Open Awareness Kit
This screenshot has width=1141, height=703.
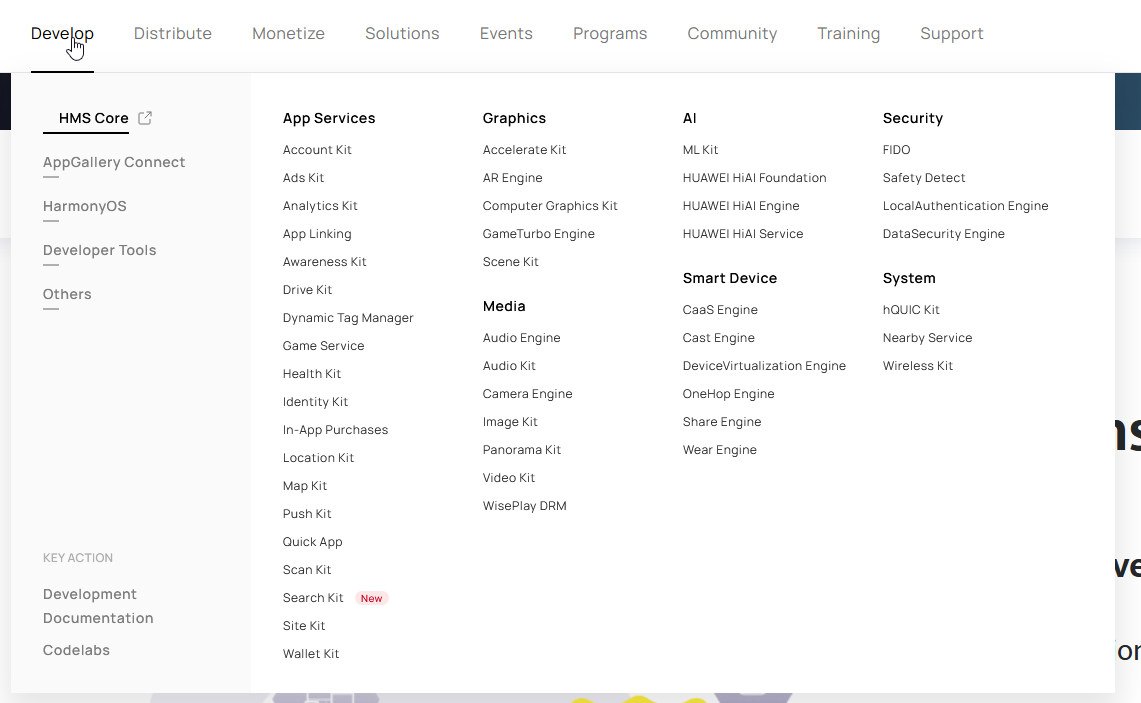click(x=324, y=262)
